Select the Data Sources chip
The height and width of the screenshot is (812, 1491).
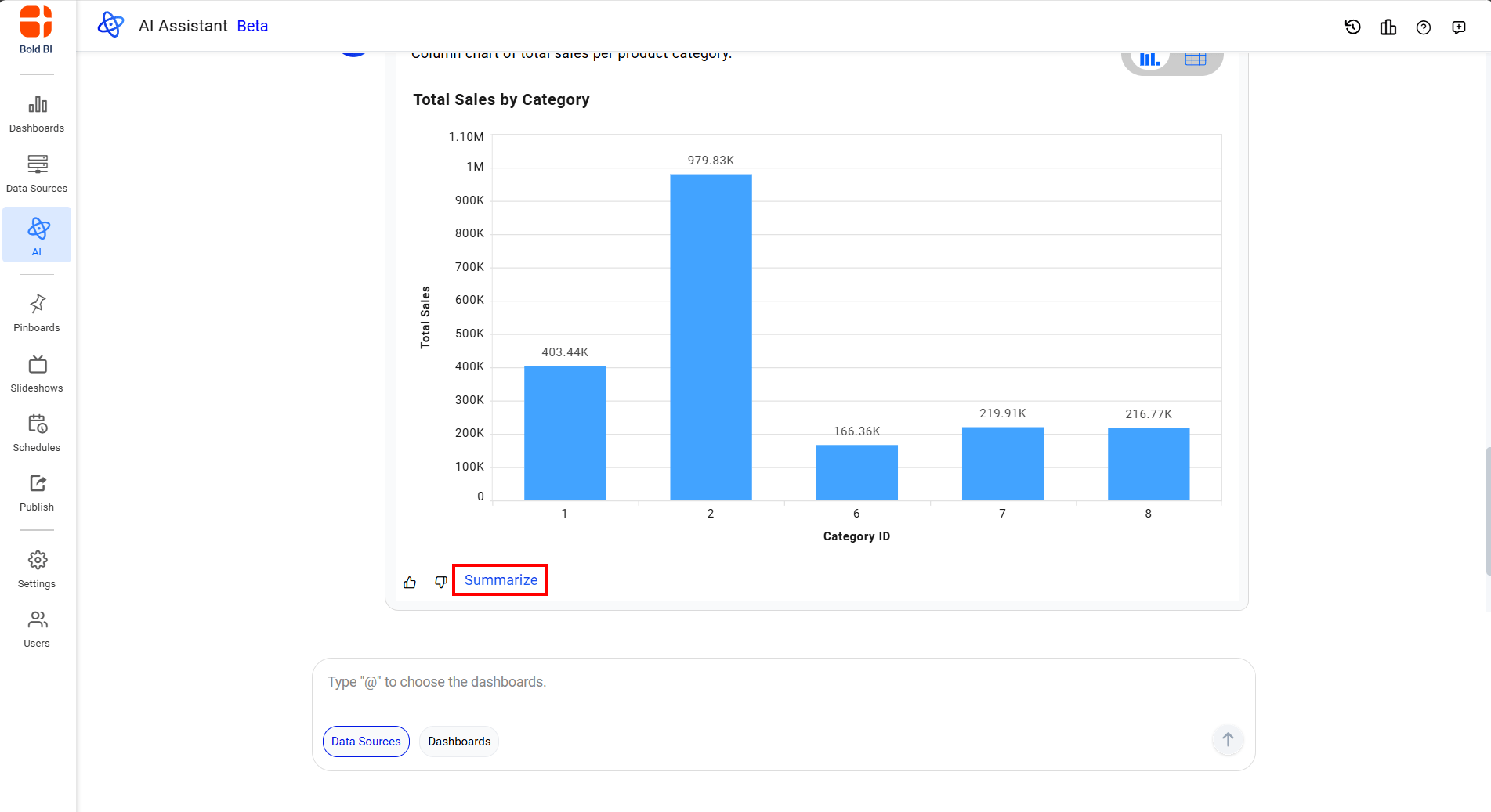click(x=366, y=742)
